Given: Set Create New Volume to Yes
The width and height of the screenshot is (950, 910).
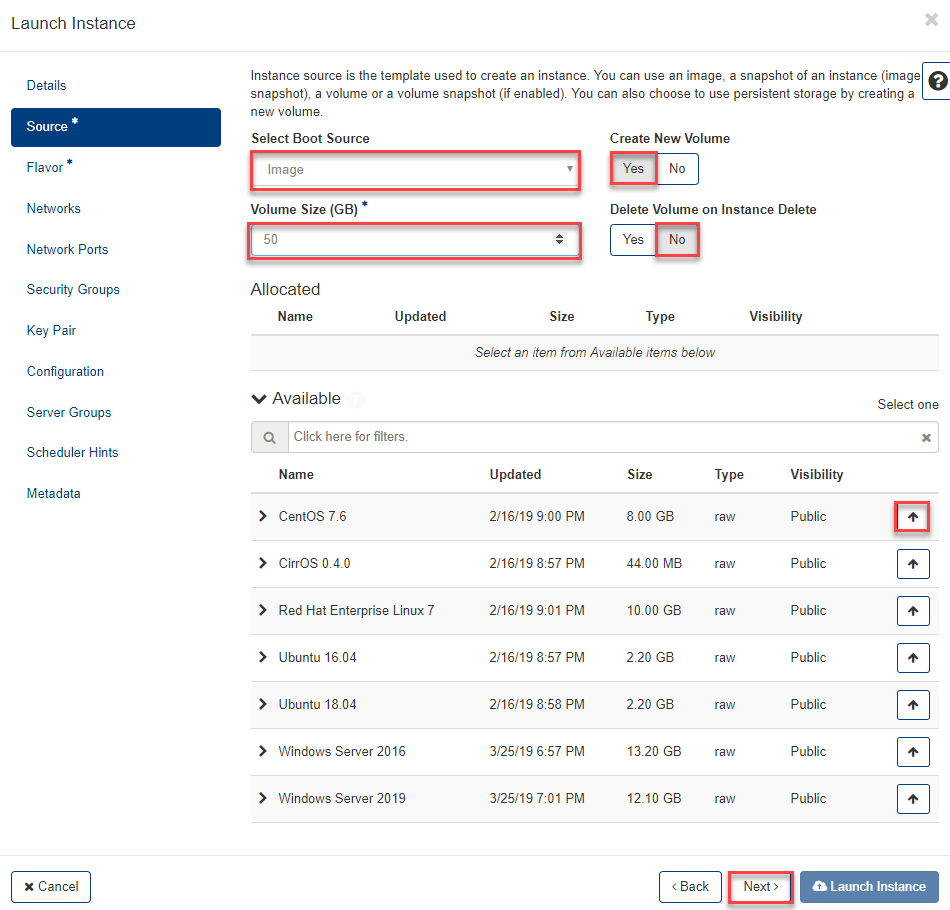Looking at the screenshot, I should click(633, 169).
